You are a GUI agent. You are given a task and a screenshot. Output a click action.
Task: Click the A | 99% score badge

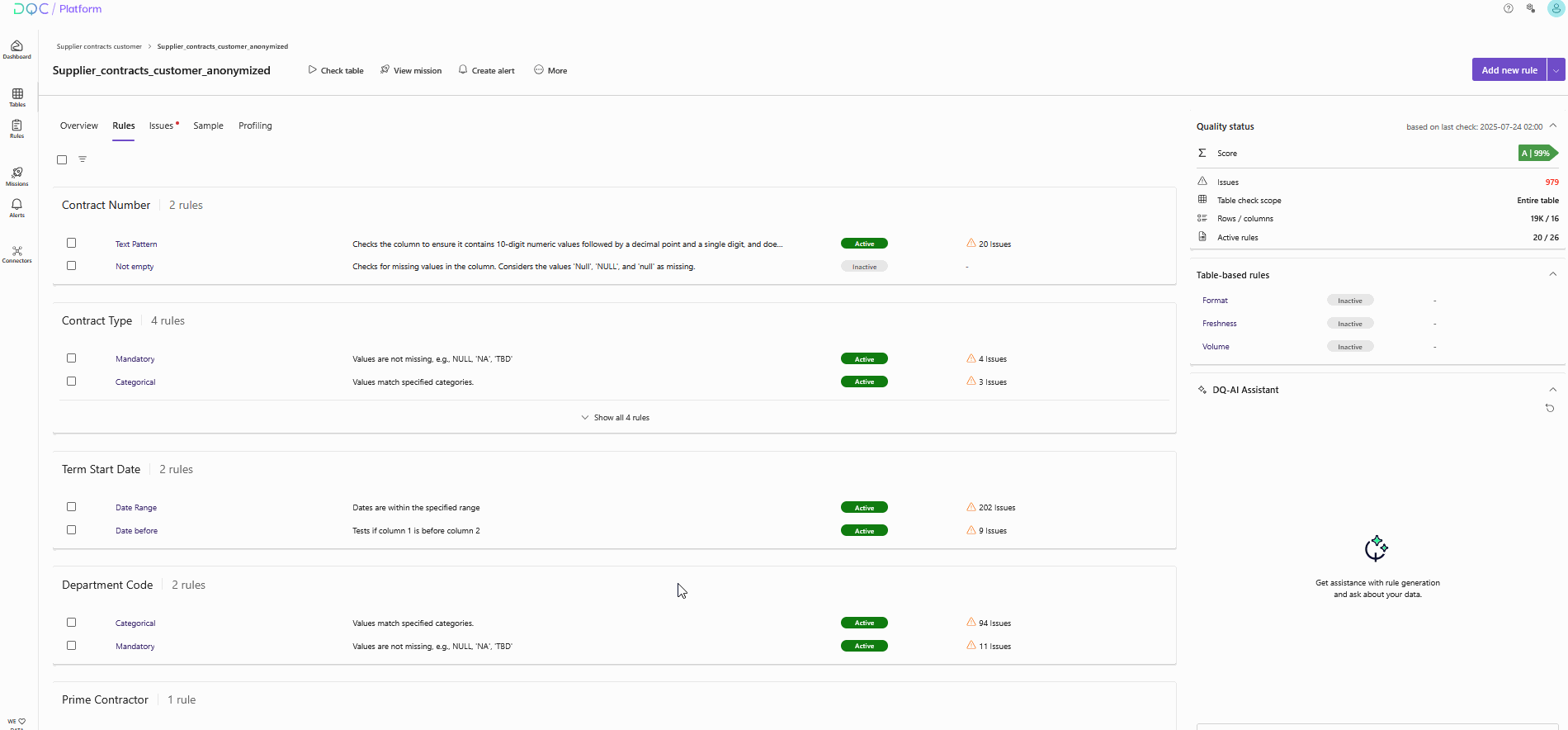pos(1537,153)
